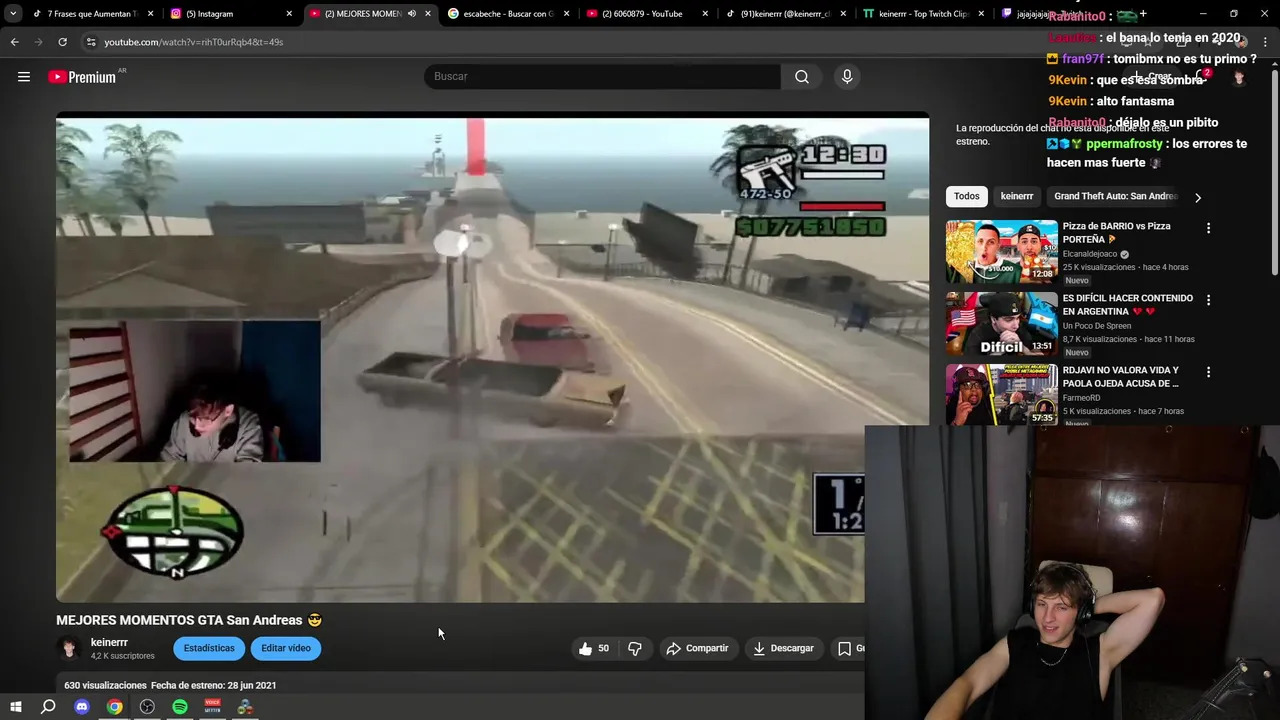1280x720 pixels.
Task: Switch to 6060879 - YouTube tab
Action: click(x=642, y=14)
